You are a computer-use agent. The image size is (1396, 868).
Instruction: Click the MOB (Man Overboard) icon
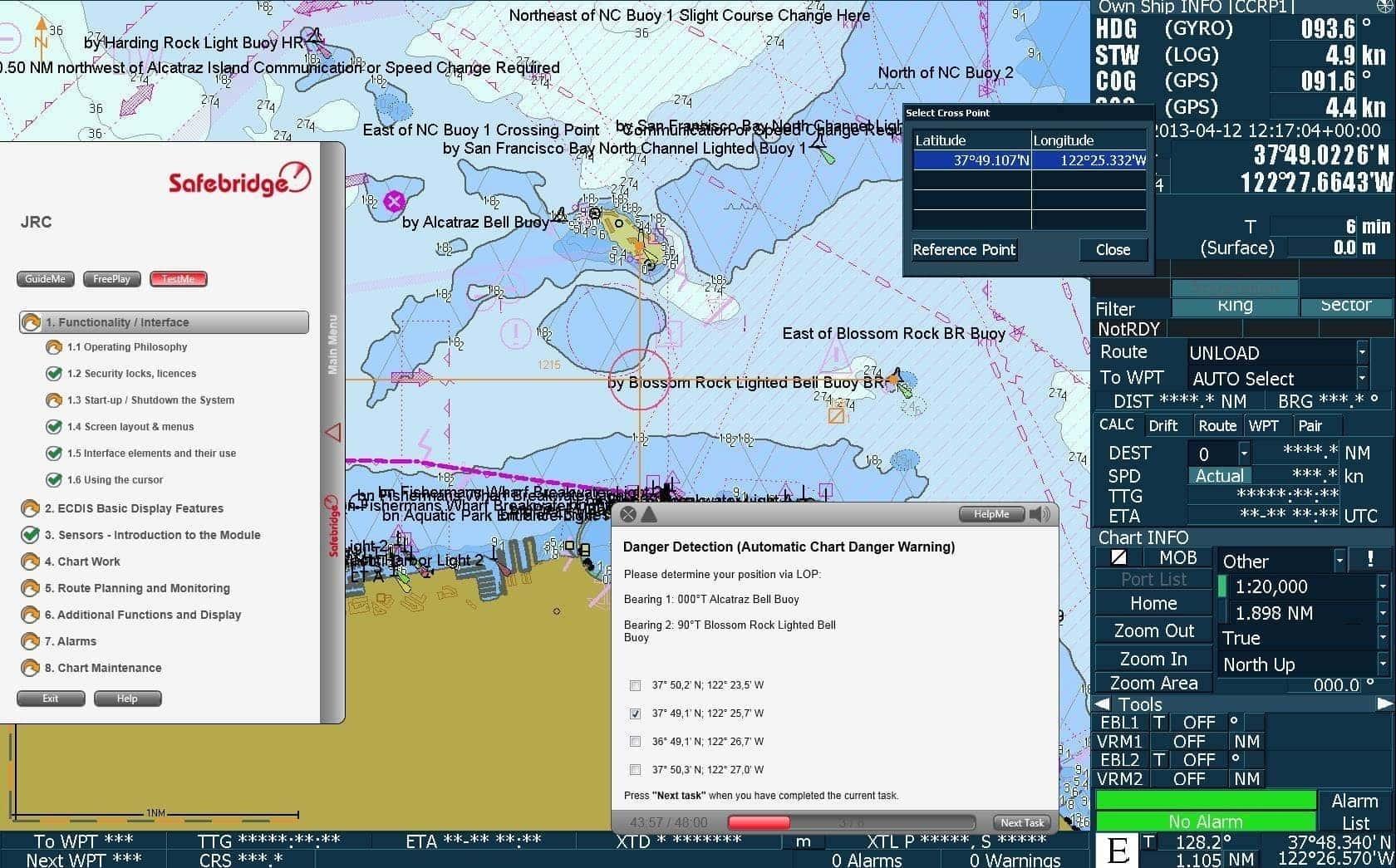click(x=1177, y=557)
